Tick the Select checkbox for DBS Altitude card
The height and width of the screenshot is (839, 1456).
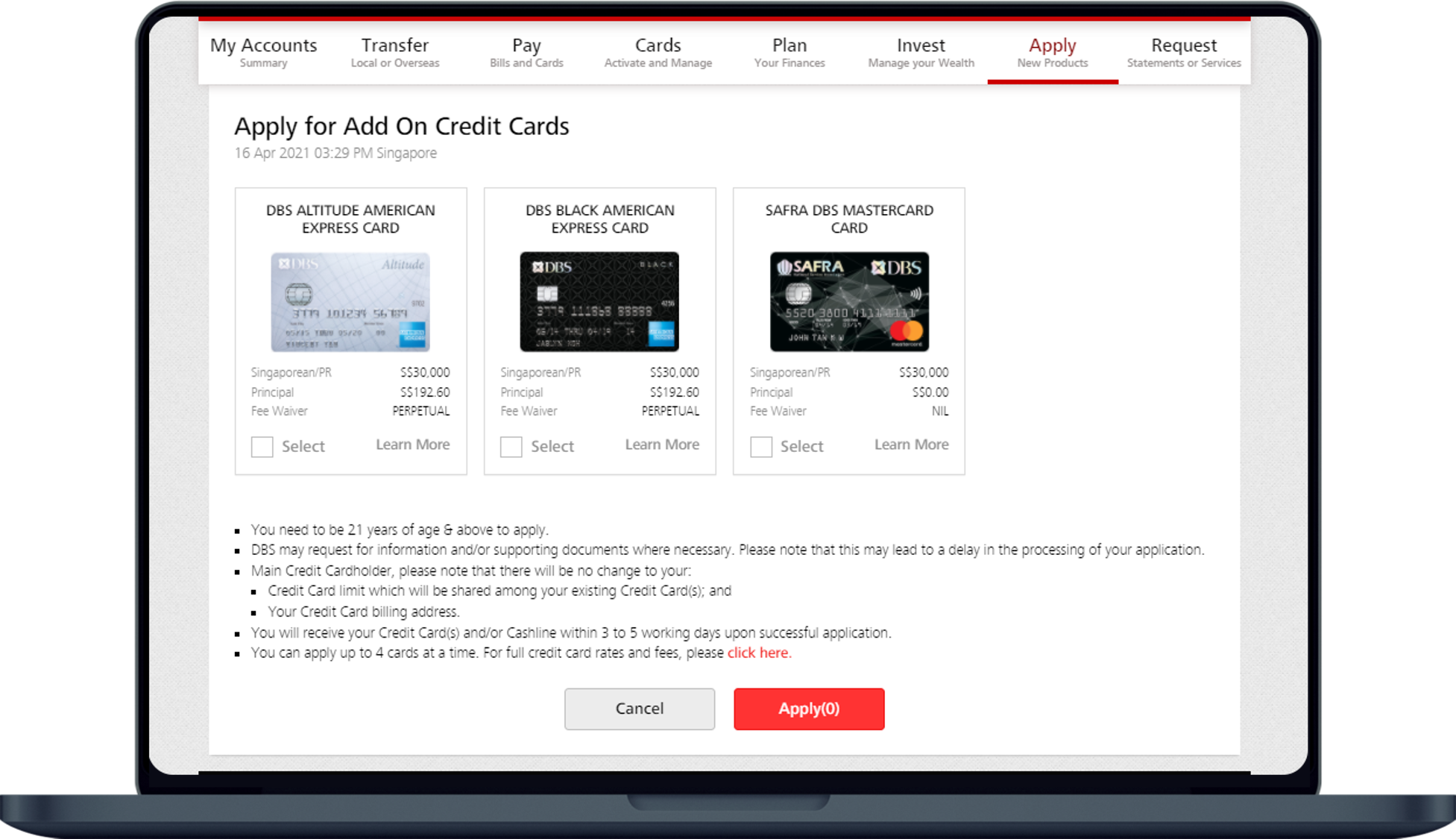tap(262, 447)
